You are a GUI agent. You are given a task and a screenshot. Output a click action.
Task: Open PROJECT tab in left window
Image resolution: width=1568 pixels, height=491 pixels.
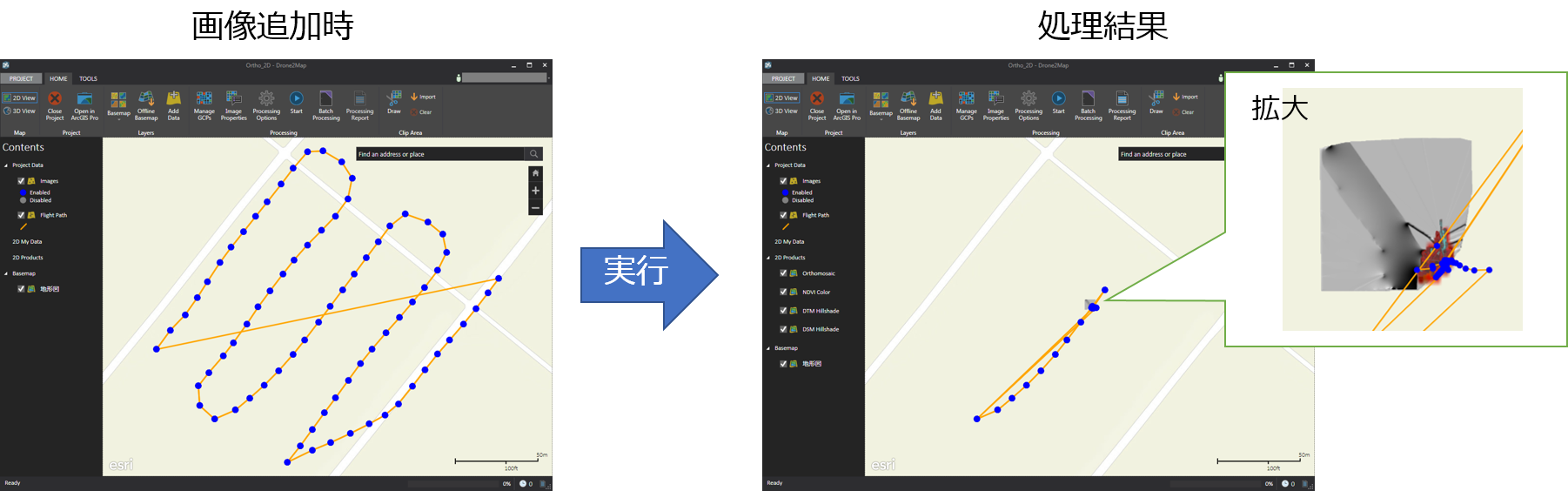point(21,78)
